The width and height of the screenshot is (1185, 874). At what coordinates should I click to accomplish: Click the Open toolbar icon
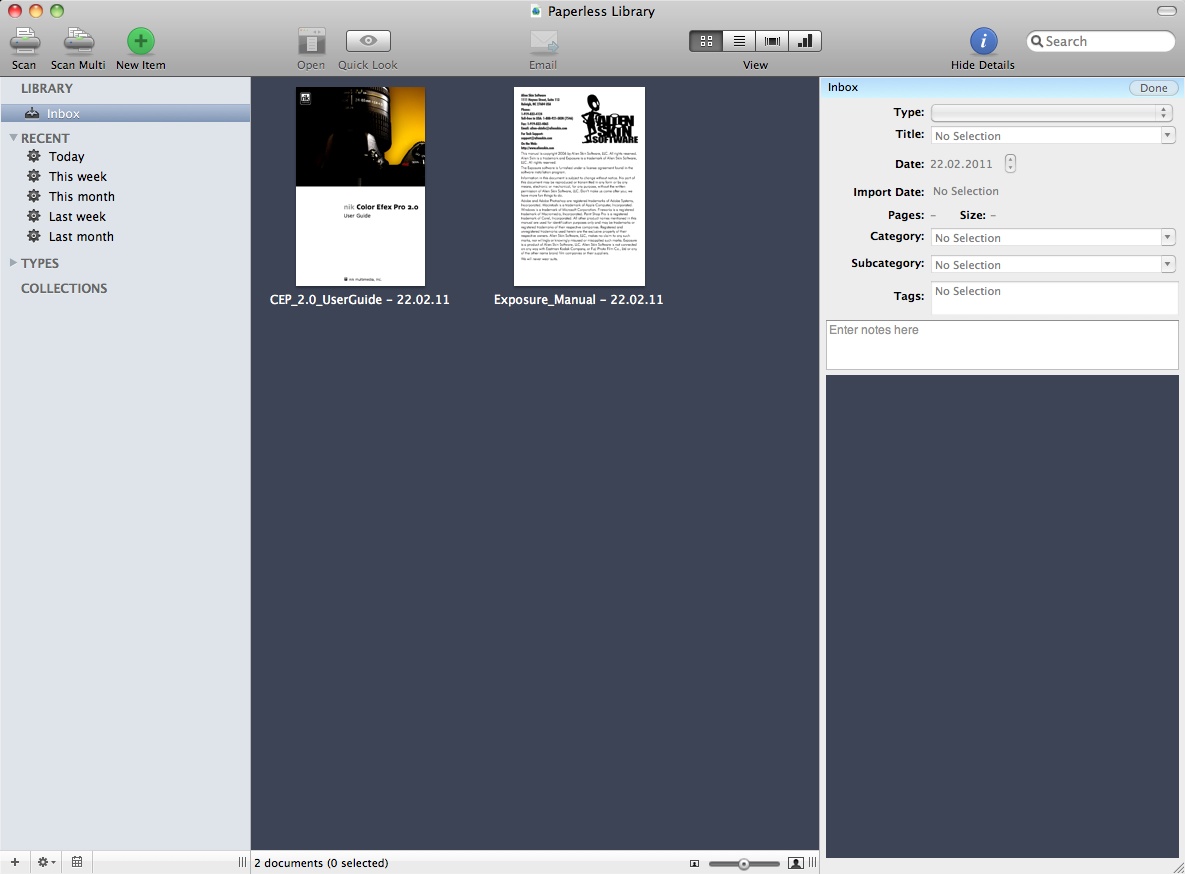tap(311, 41)
